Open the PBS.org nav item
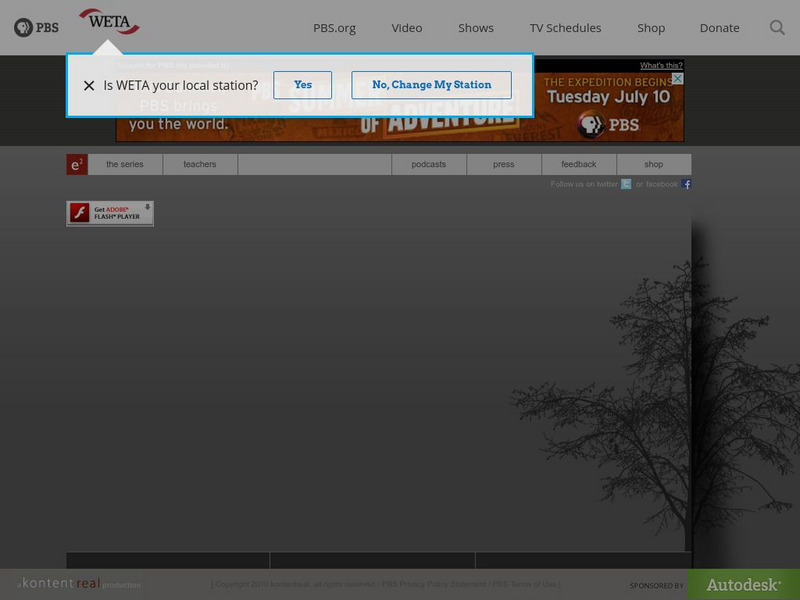This screenshot has height=600, width=800. (334, 28)
